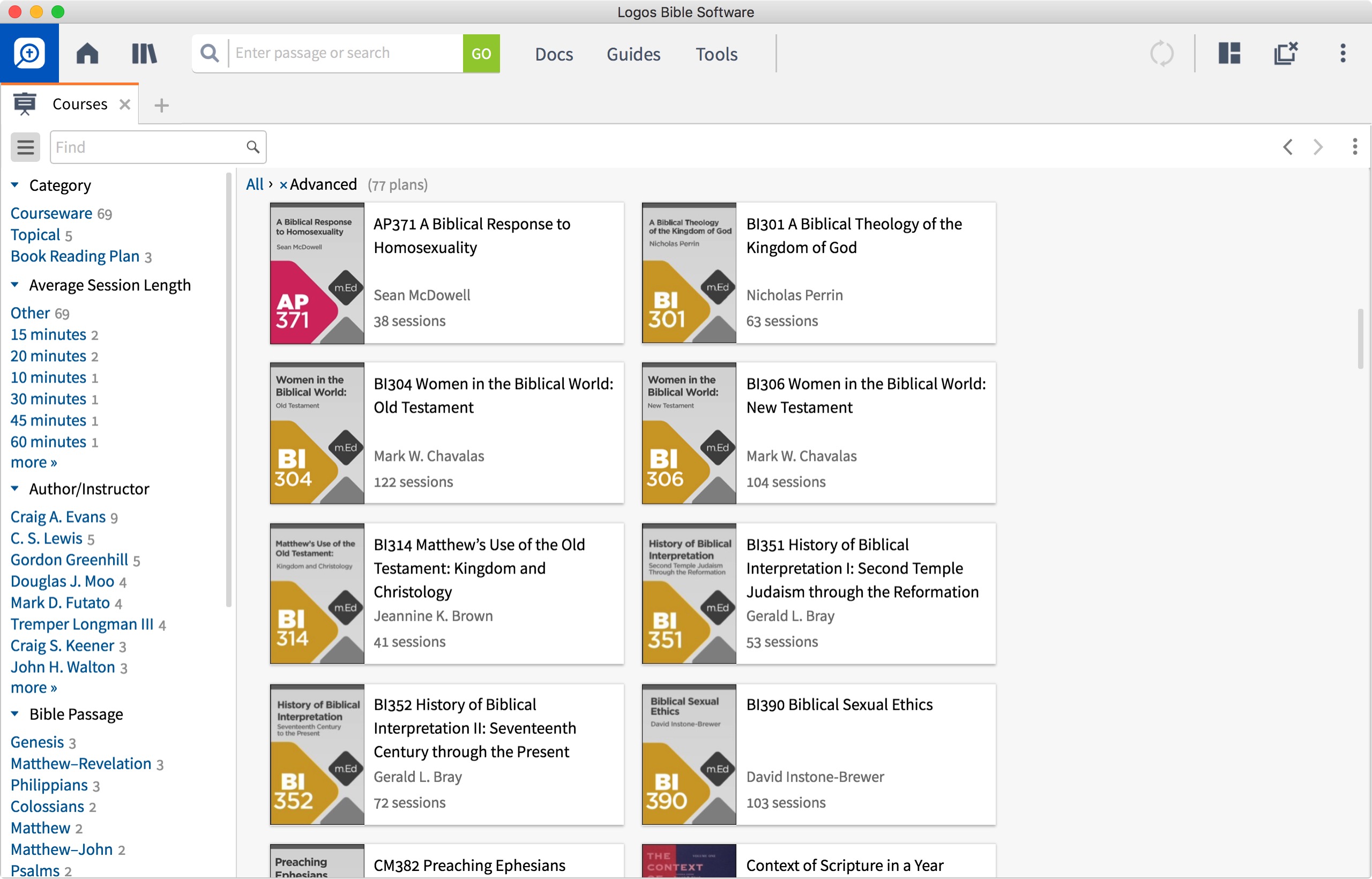Add a new tab with plus icon
The width and height of the screenshot is (1372, 879).
pos(161,105)
